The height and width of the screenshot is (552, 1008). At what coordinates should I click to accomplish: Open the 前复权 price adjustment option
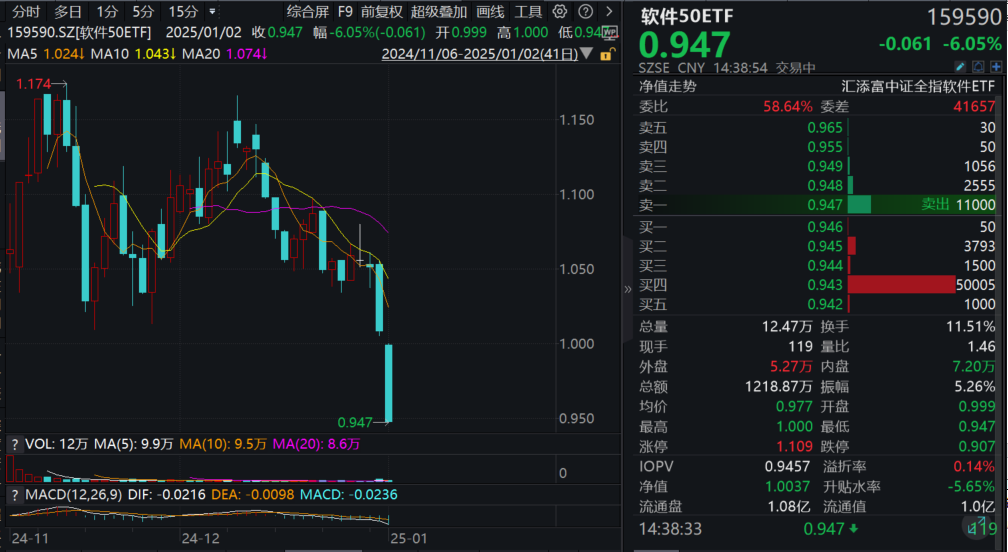tap(381, 12)
